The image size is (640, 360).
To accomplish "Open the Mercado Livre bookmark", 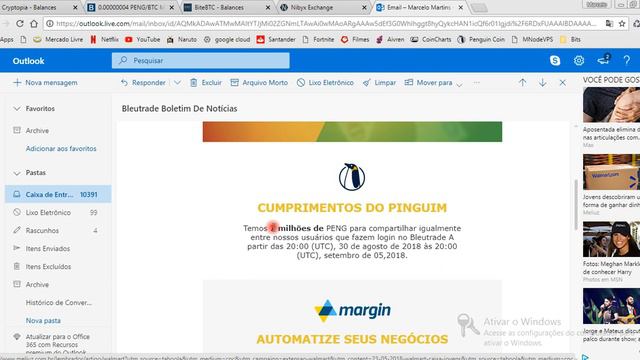I will [58, 39].
